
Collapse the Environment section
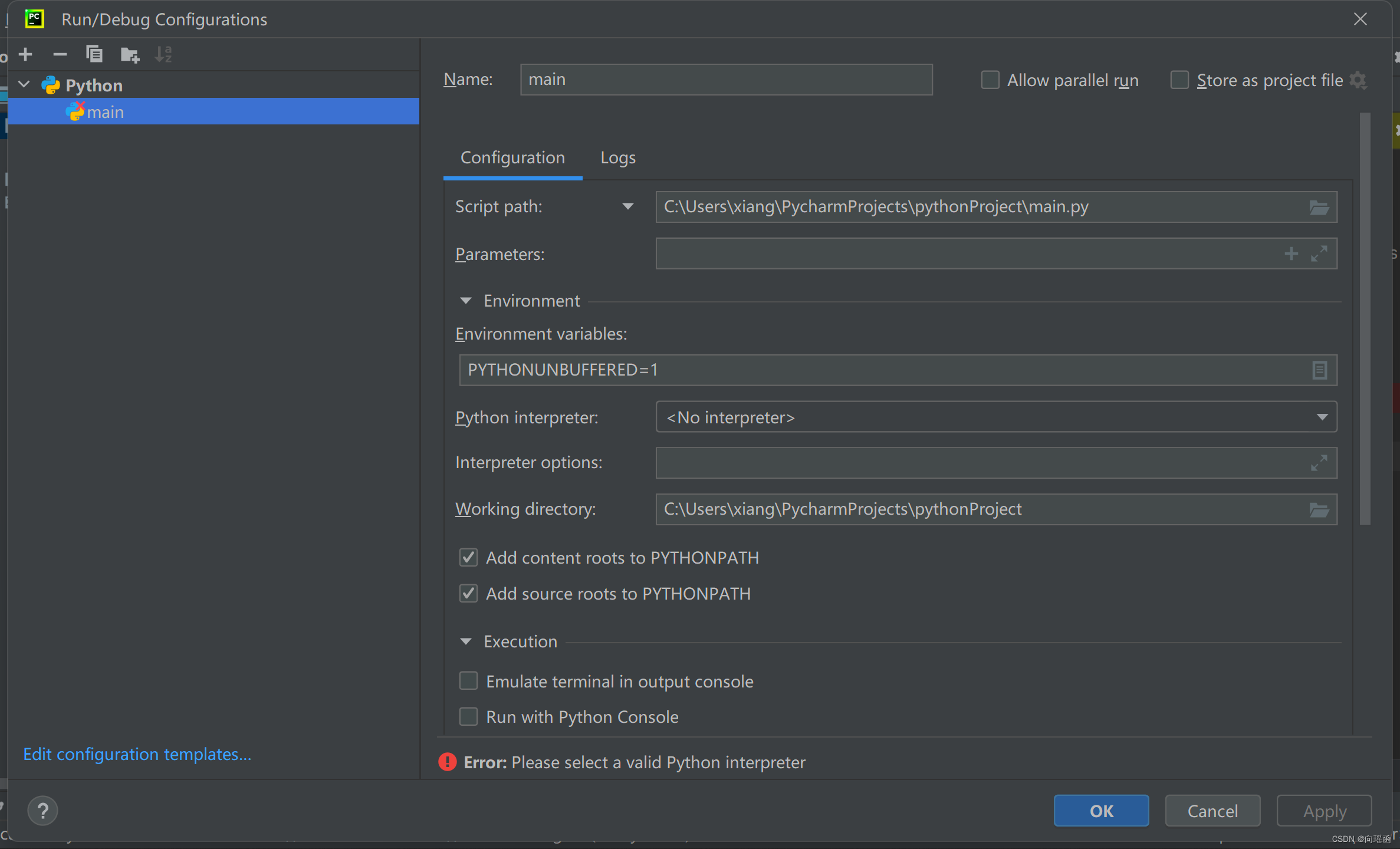pos(465,301)
